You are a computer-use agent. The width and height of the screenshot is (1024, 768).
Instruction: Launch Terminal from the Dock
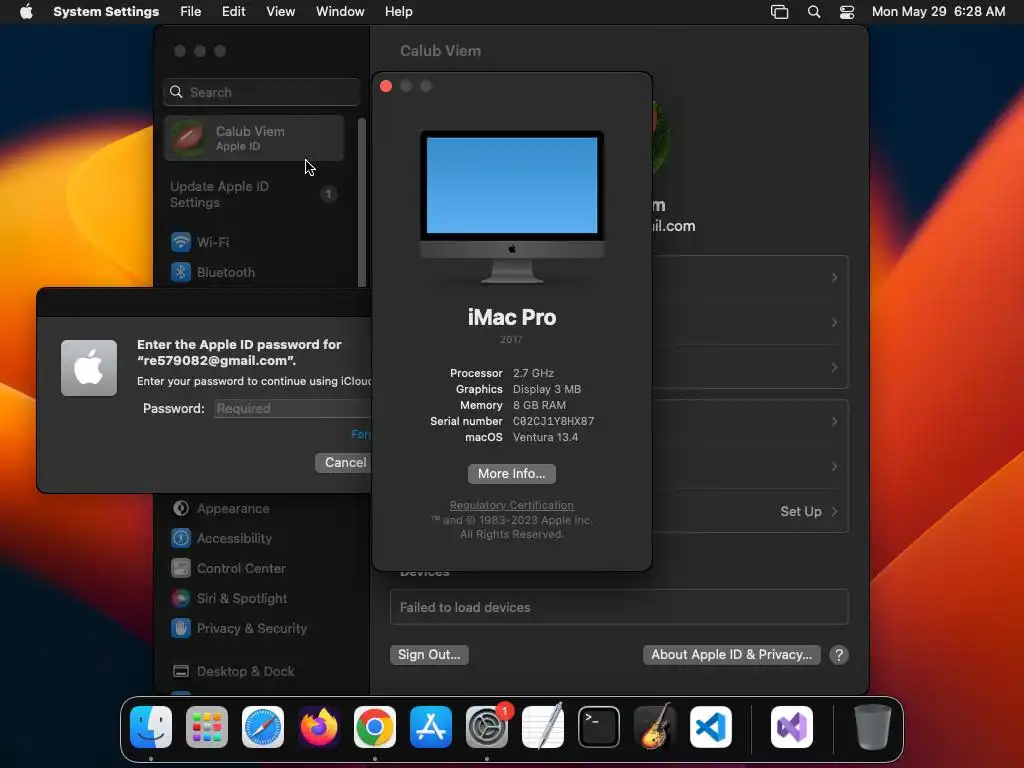(x=599, y=727)
